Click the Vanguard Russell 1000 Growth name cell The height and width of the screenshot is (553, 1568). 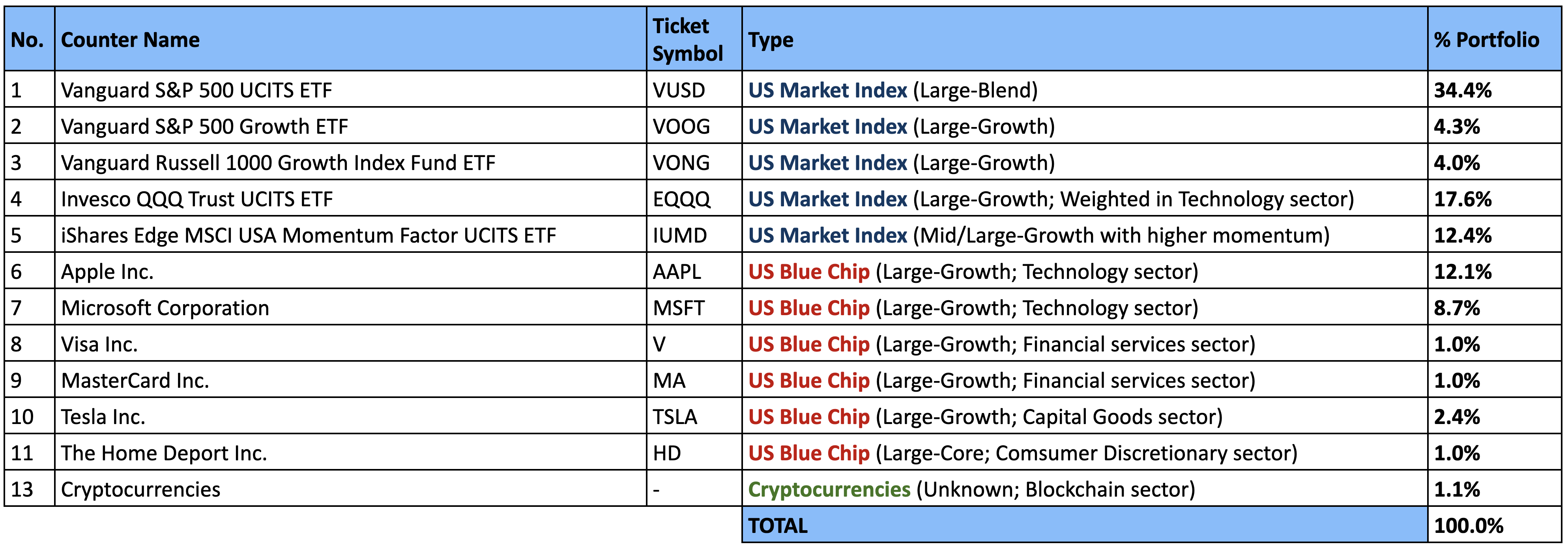(278, 163)
